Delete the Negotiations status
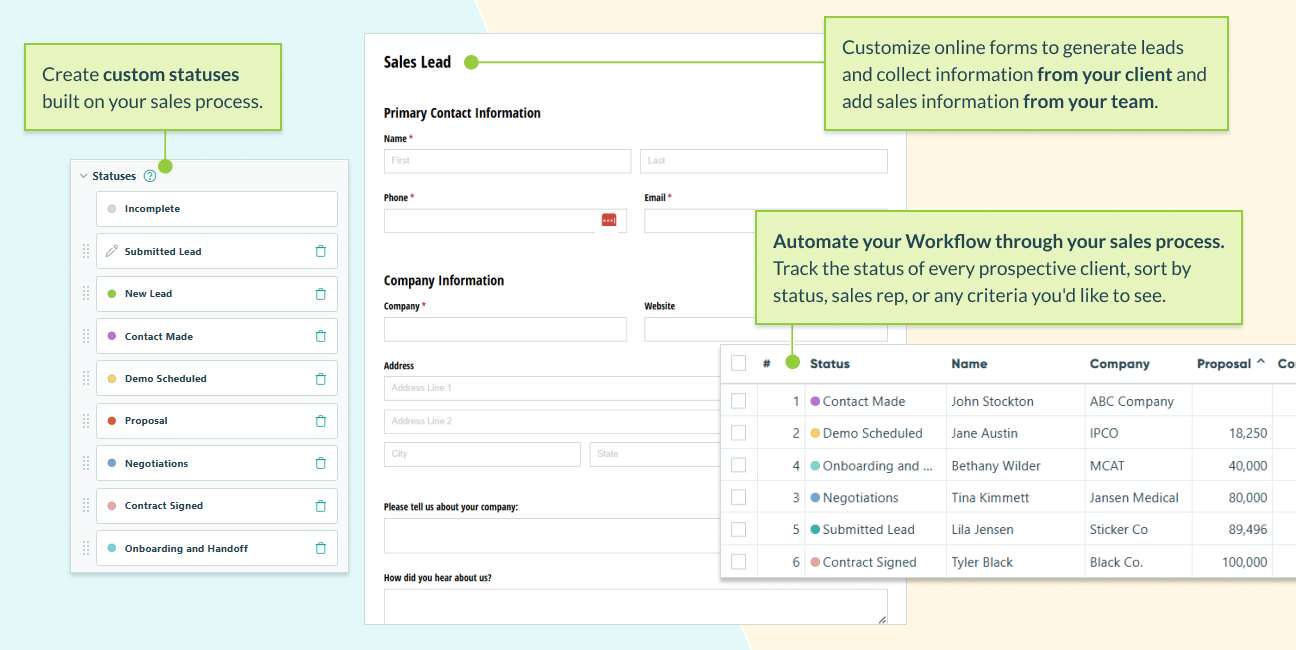 tap(323, 463)
